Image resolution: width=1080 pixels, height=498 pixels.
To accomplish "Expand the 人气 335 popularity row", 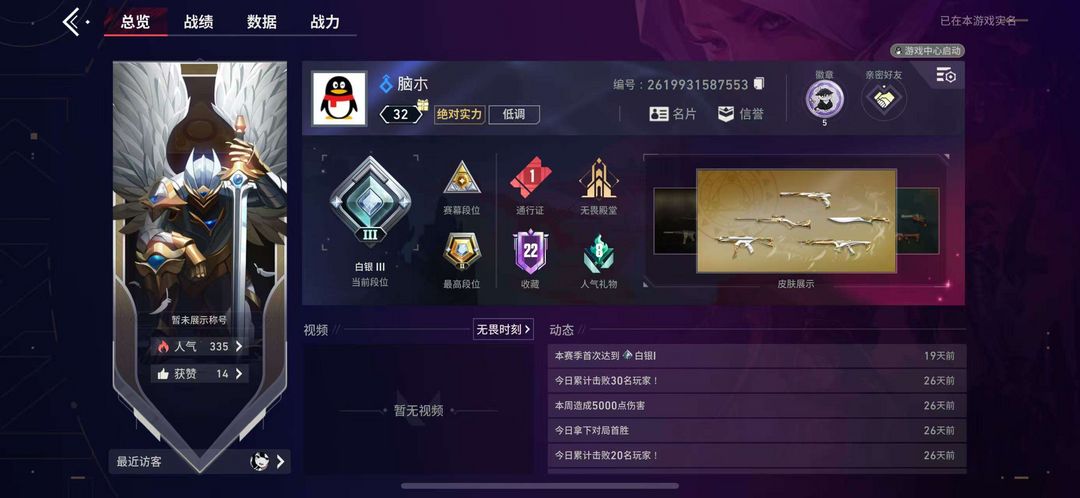I will (x=200, y=346).
